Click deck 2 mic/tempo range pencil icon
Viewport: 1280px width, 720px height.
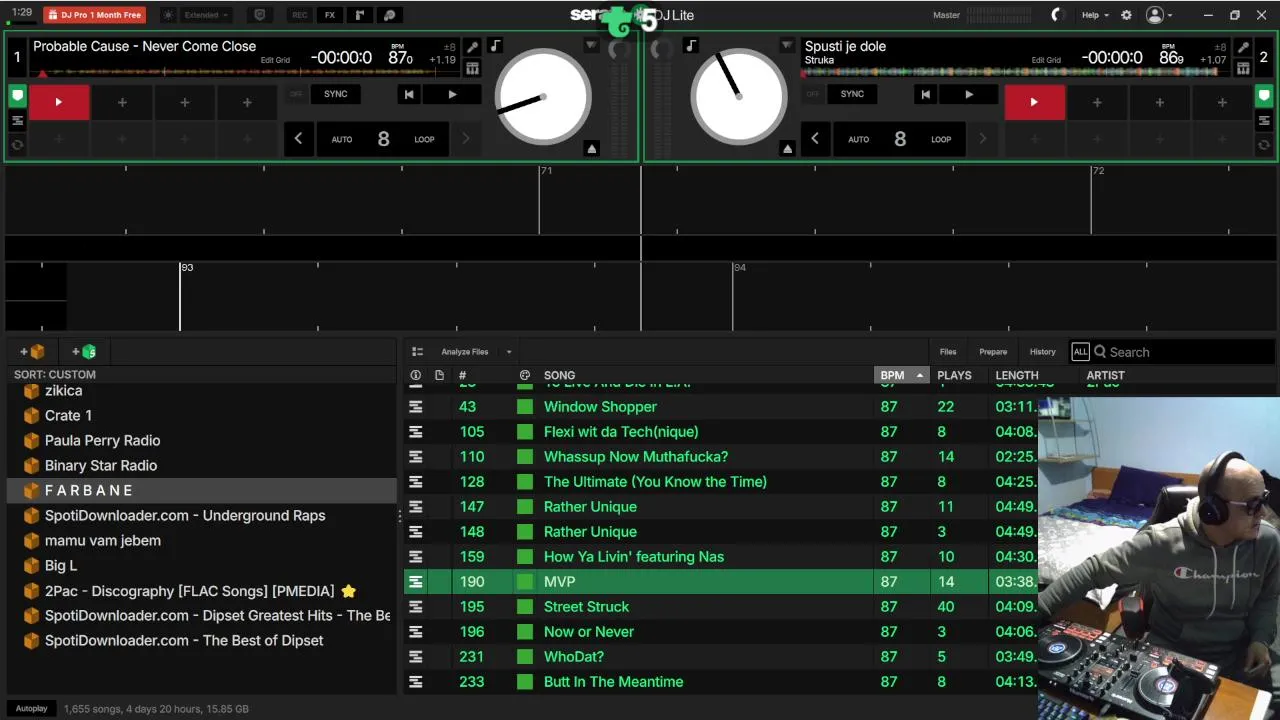click(x=1243, y=47)
